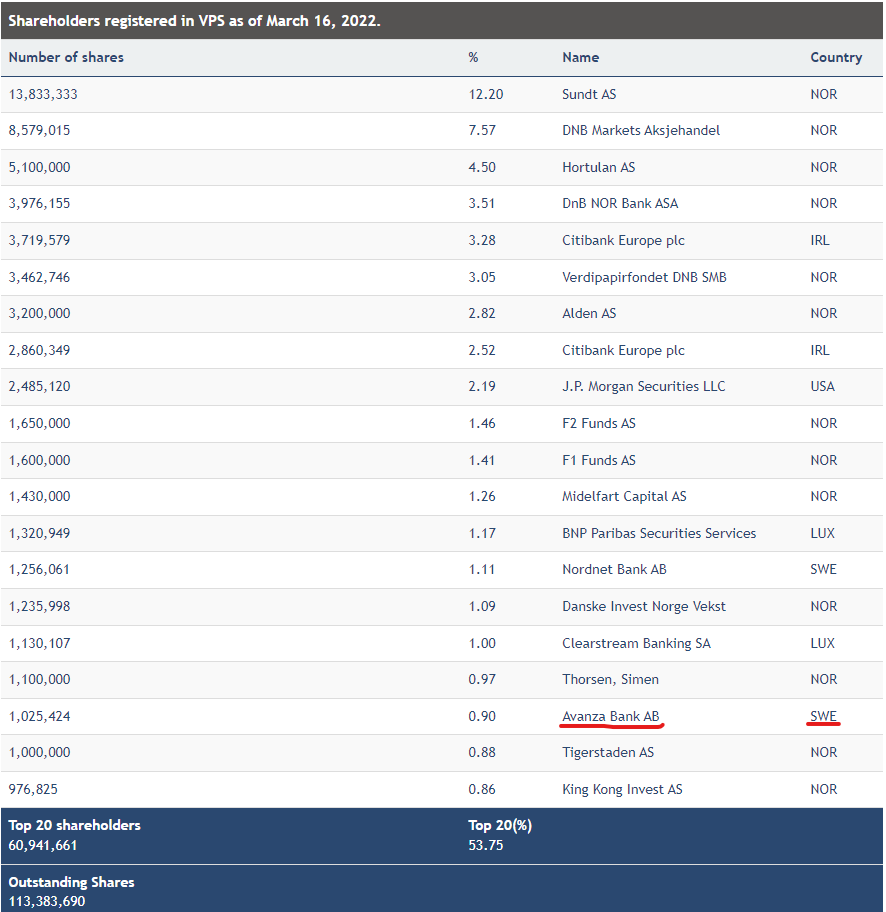The image size is (886, 912).
Task: Select F2 Funds AS name
Action: coord(599,423)
